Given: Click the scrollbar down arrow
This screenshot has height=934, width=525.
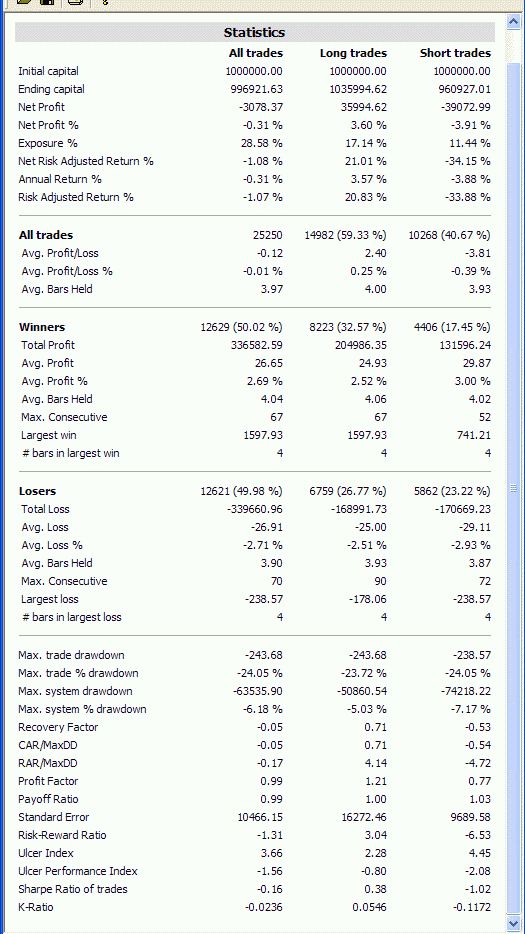Looking at the screenshot, I should 514,923.
